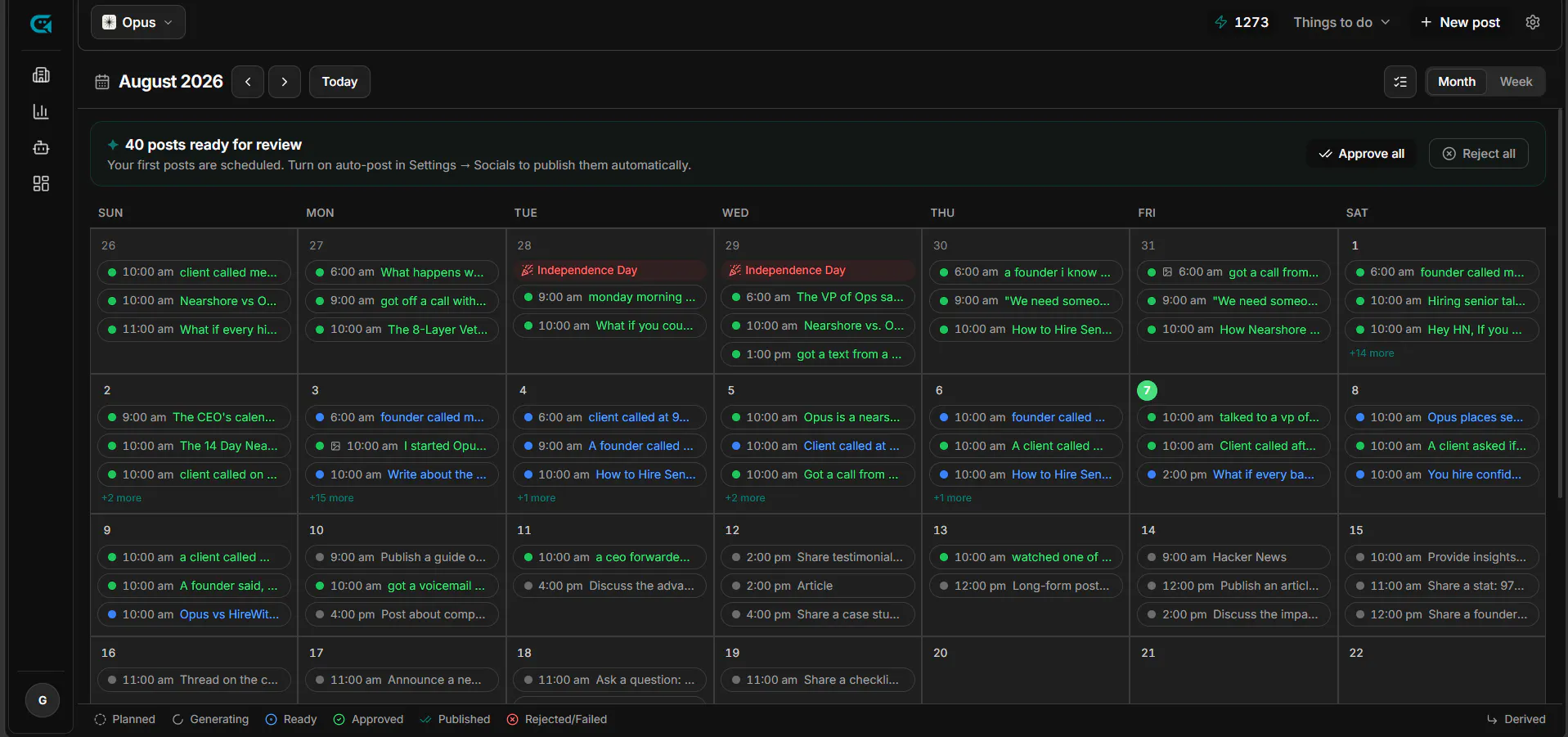
Task: Expand +14 more posts on Saturday 1
Action: point(1372,353)
